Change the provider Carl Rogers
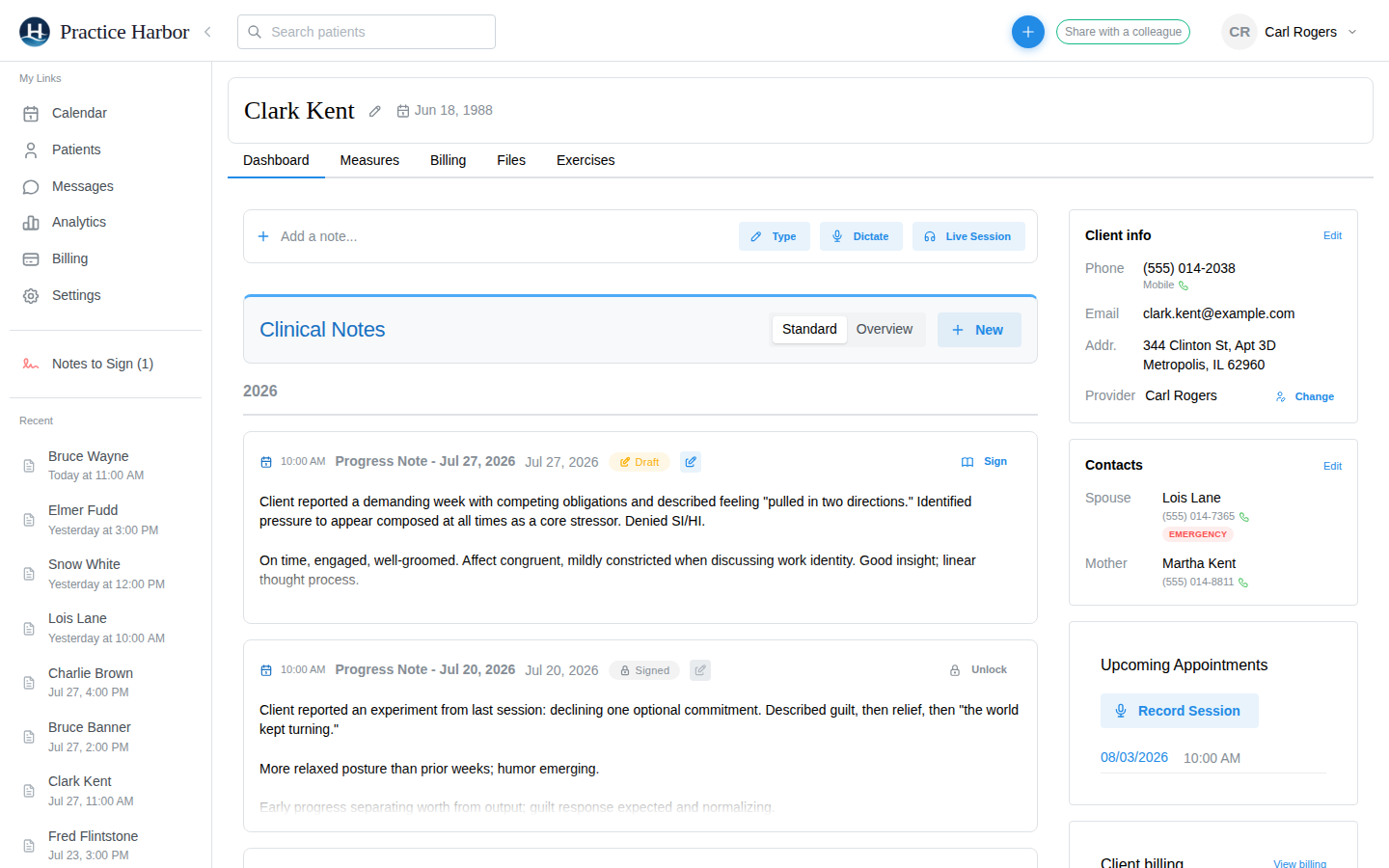The height and width of the screenshot is (868, 1389). pos(1305,396)
